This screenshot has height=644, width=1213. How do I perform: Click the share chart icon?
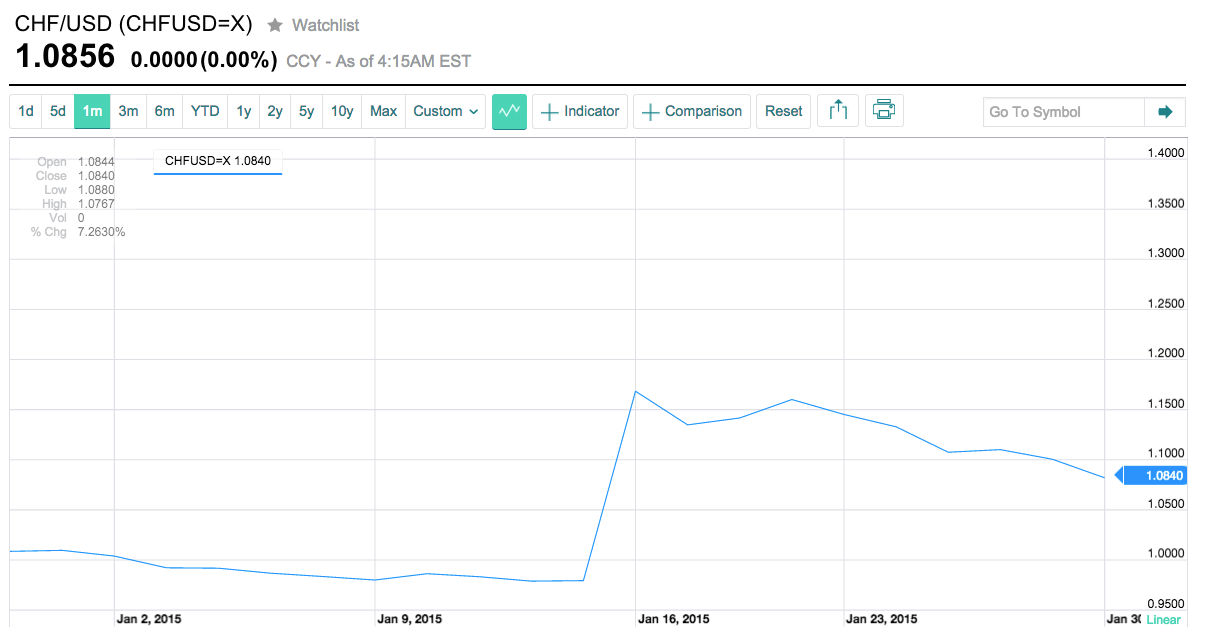(x=838, y=111)
